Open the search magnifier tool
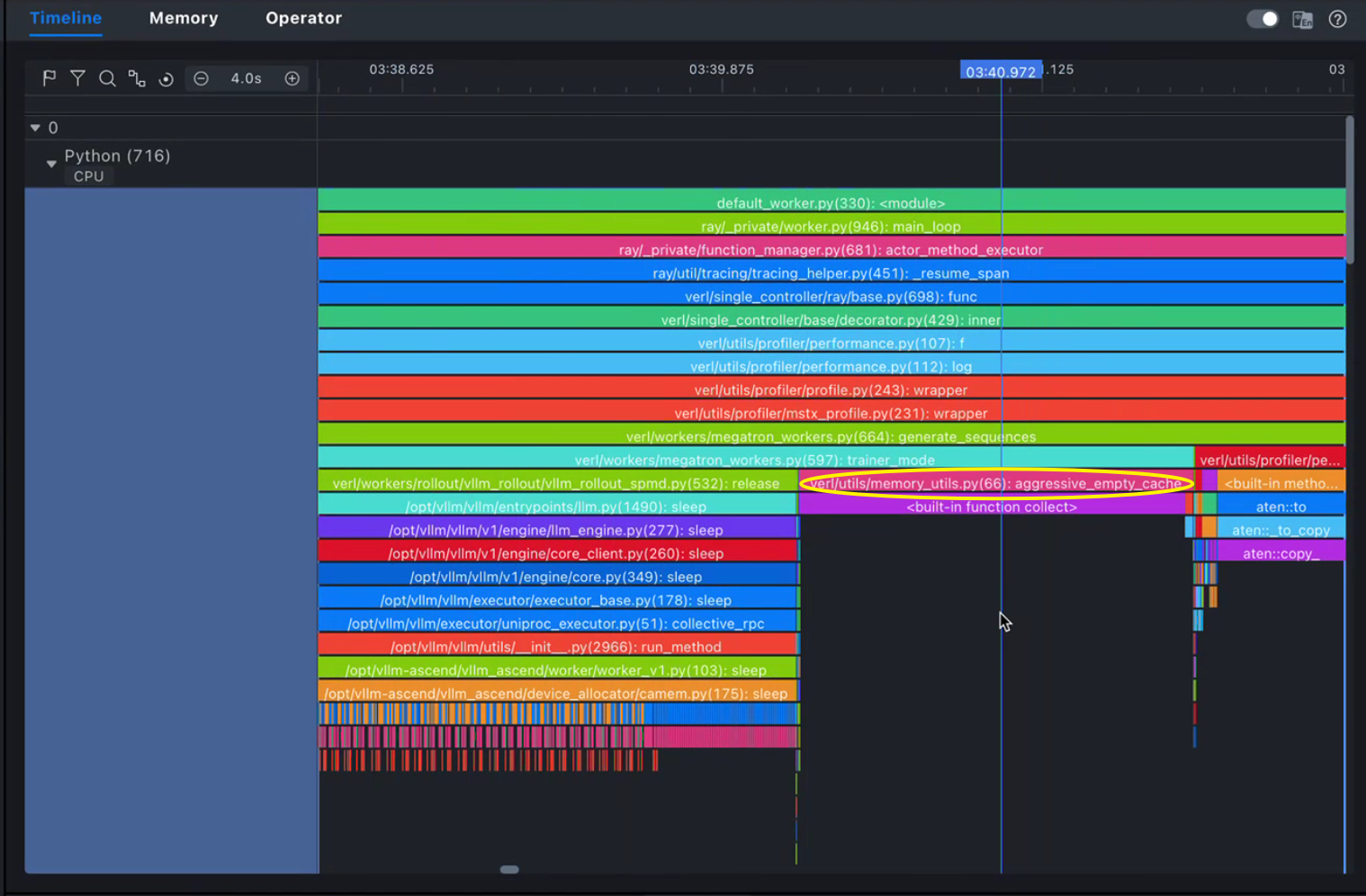1366x896 pixels. tap(107, 78)
